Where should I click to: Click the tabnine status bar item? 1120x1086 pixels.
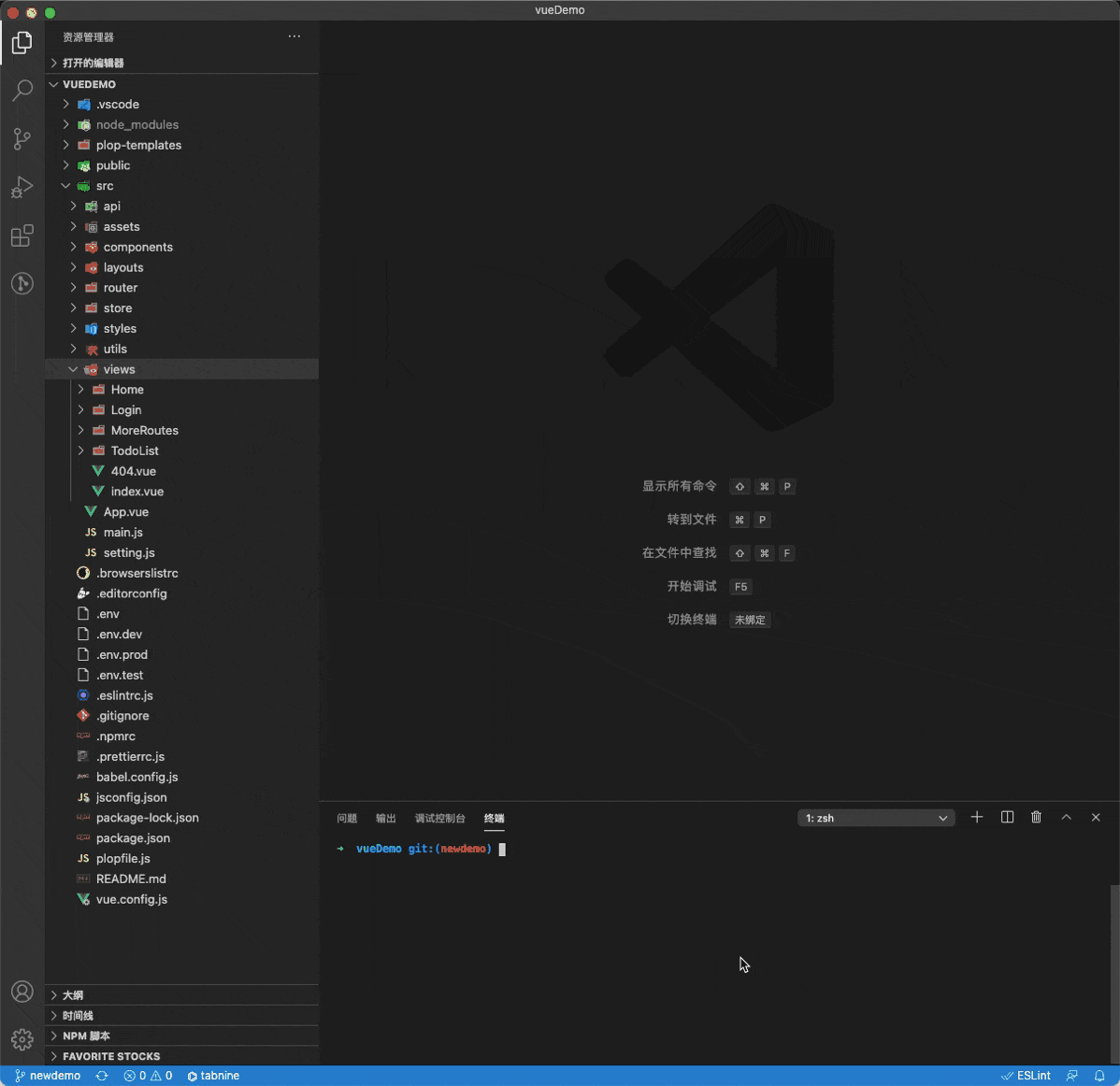click(x=213, y=1076)
